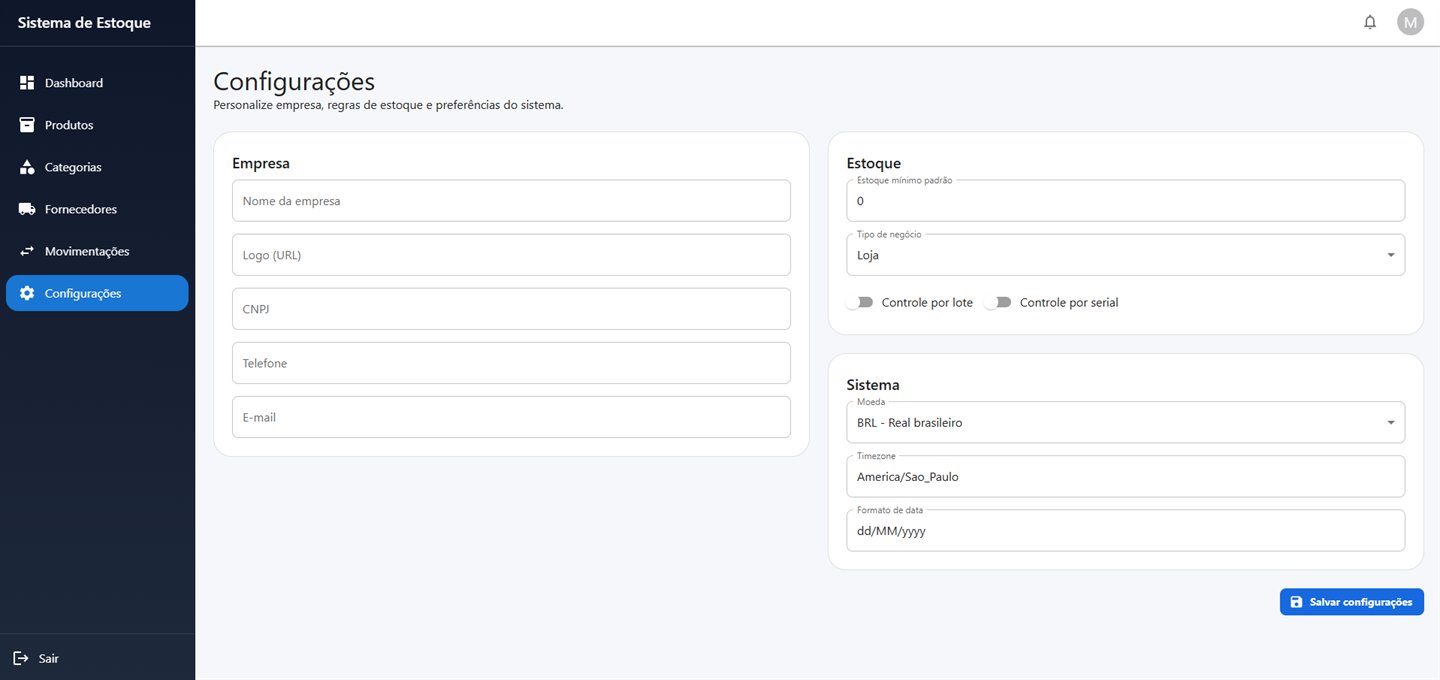Screen dimensions: 1440x680
Task: Open the user avatar M menu
Action: click(1410, 22)
